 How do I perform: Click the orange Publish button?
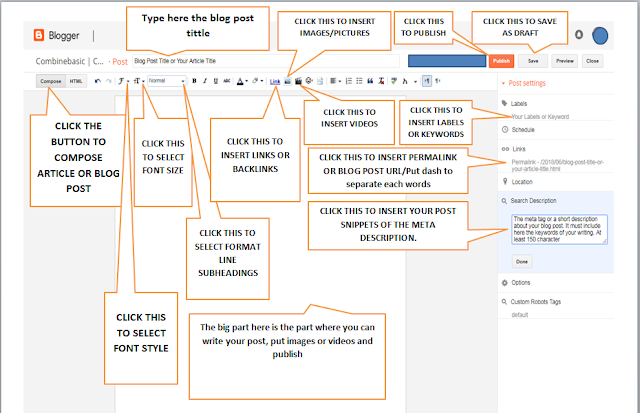pos(501,61)
